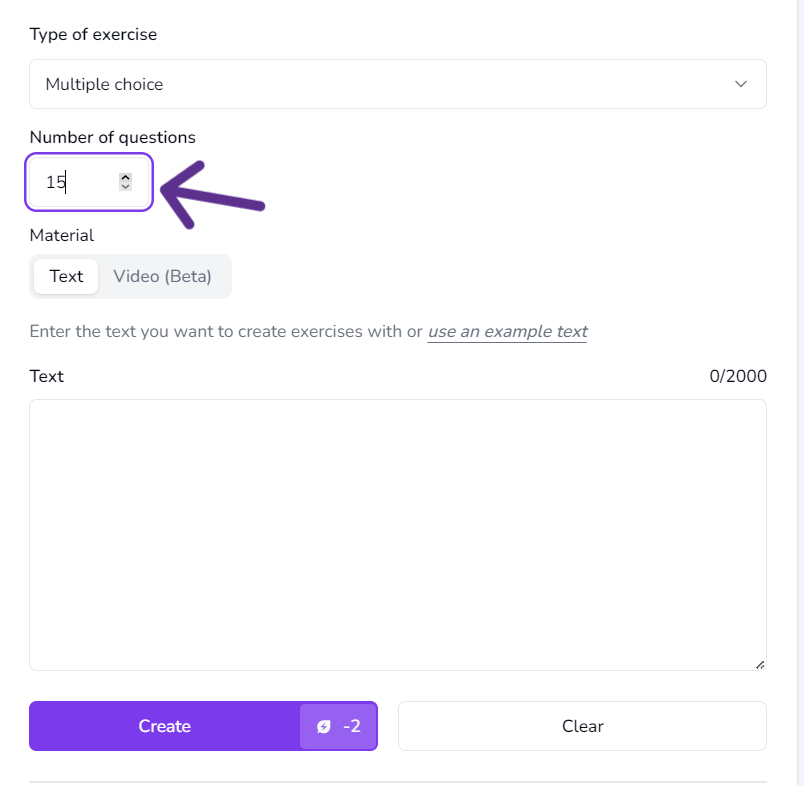The width and height of the screenshot is (804, 786).
Task: Select the Text material option
Action: pyautogui.click(x=65, y=276)
